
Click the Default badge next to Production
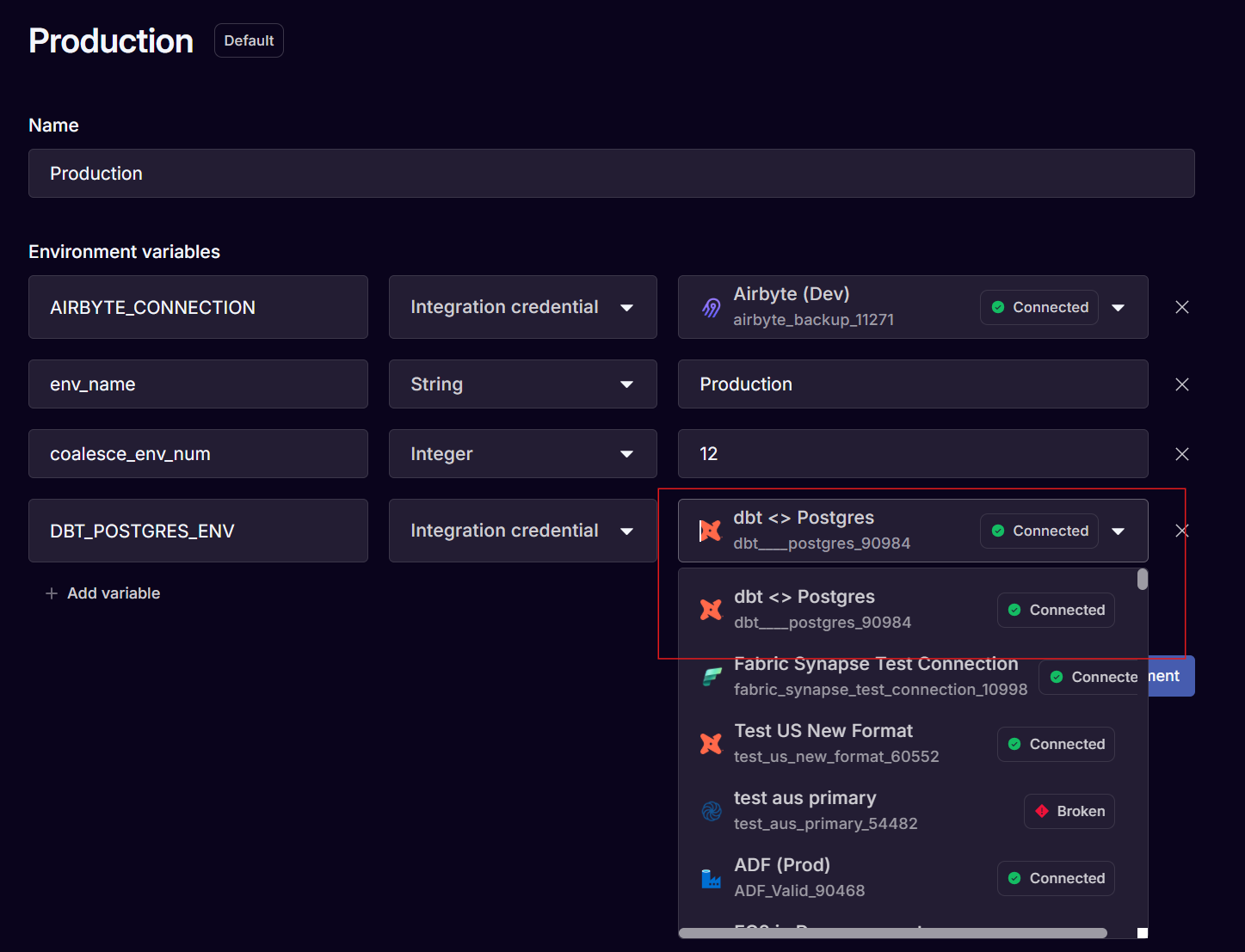pos(249,40)
